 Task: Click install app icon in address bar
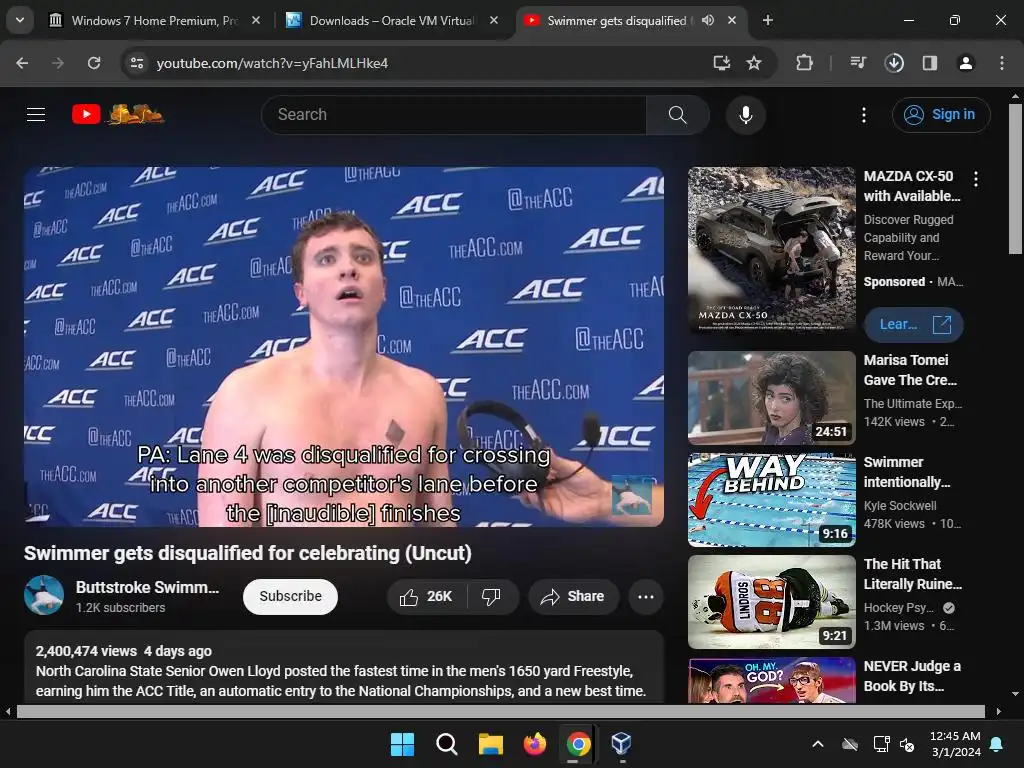(x=722, y=63)
